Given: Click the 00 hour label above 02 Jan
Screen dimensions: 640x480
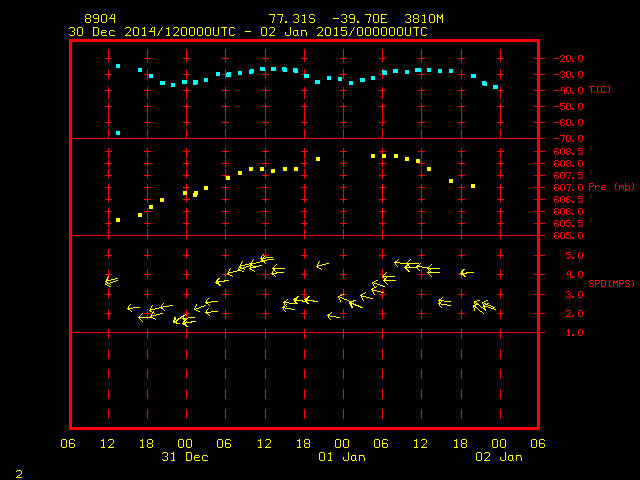Looking at the screenshot, I should (499, 444).
